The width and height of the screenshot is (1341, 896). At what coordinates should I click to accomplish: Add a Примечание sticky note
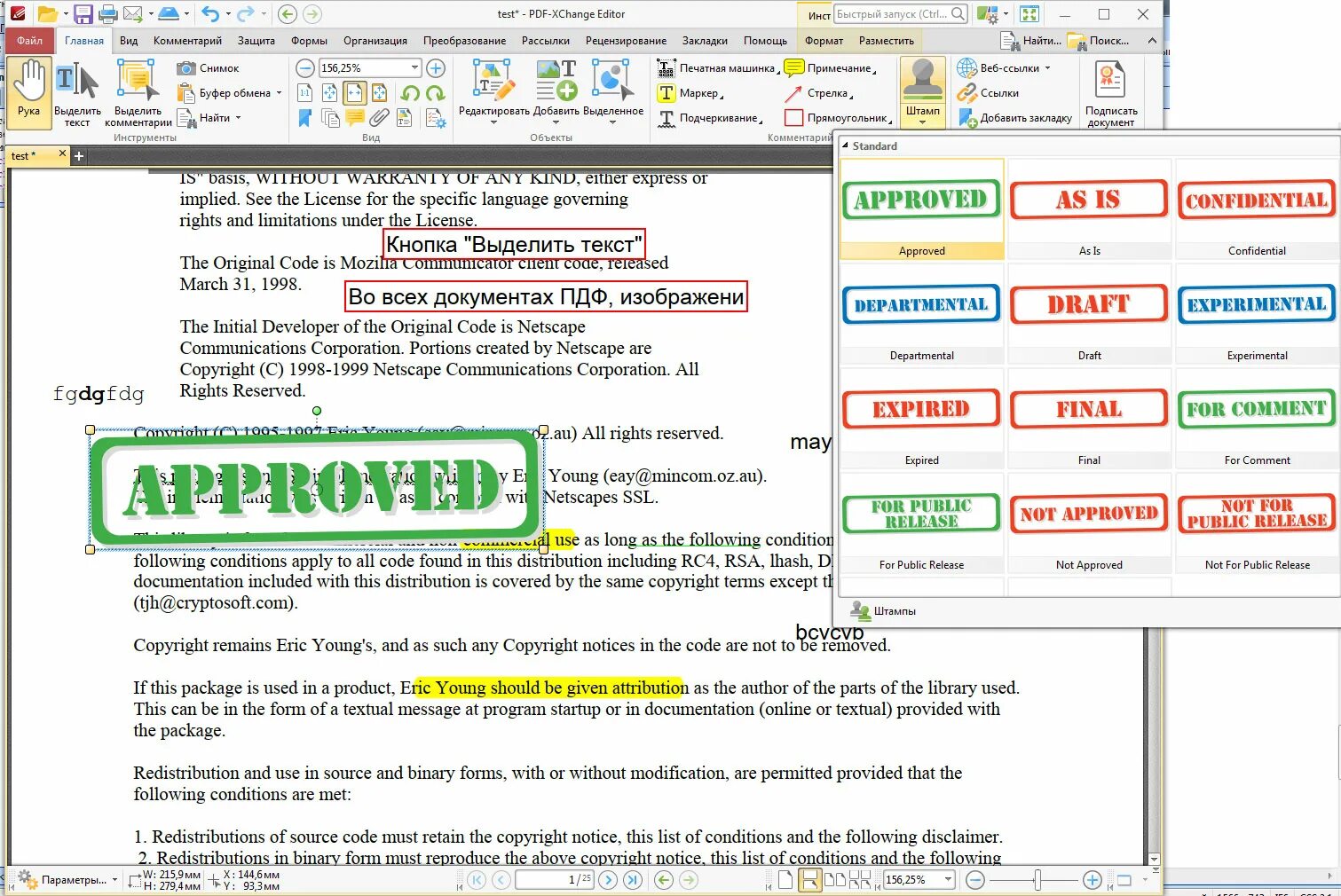(830, 68)
